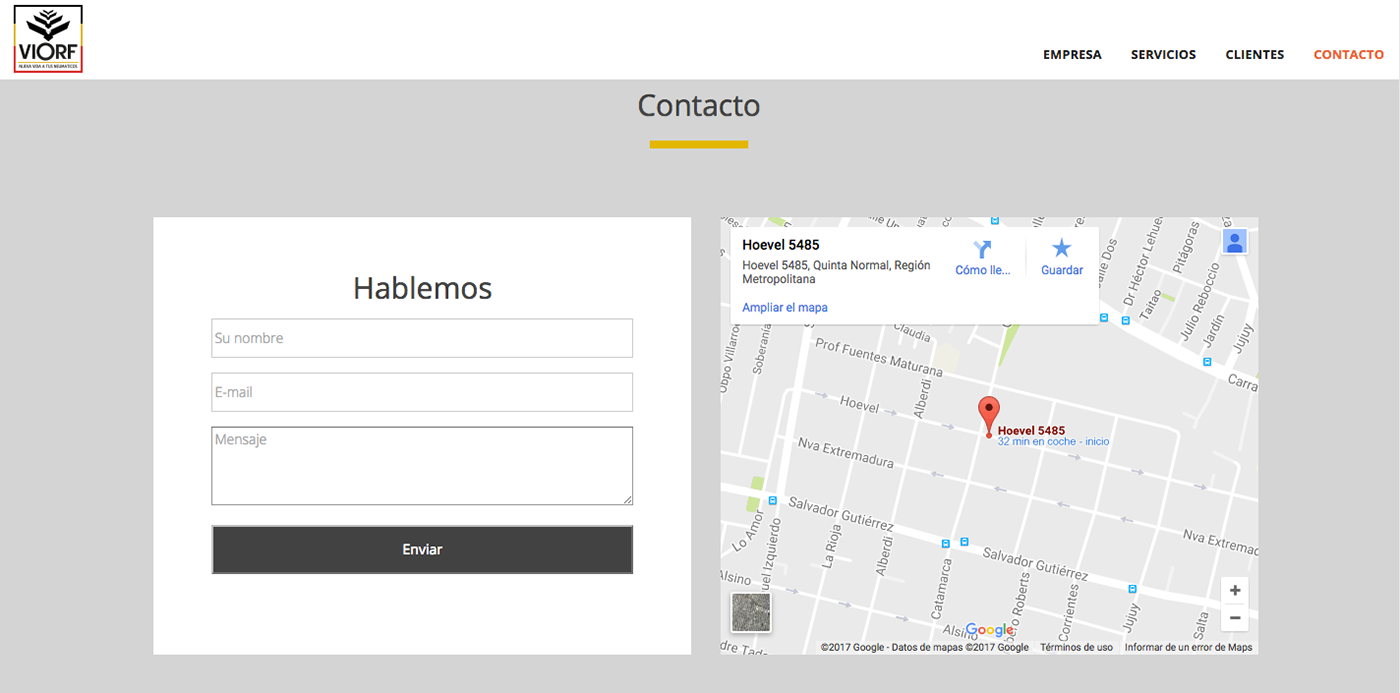This screenshot has height=693, width=1400.
Task: Click the Hoevel 5485 label beside the pin
Action: [1031, 431]
